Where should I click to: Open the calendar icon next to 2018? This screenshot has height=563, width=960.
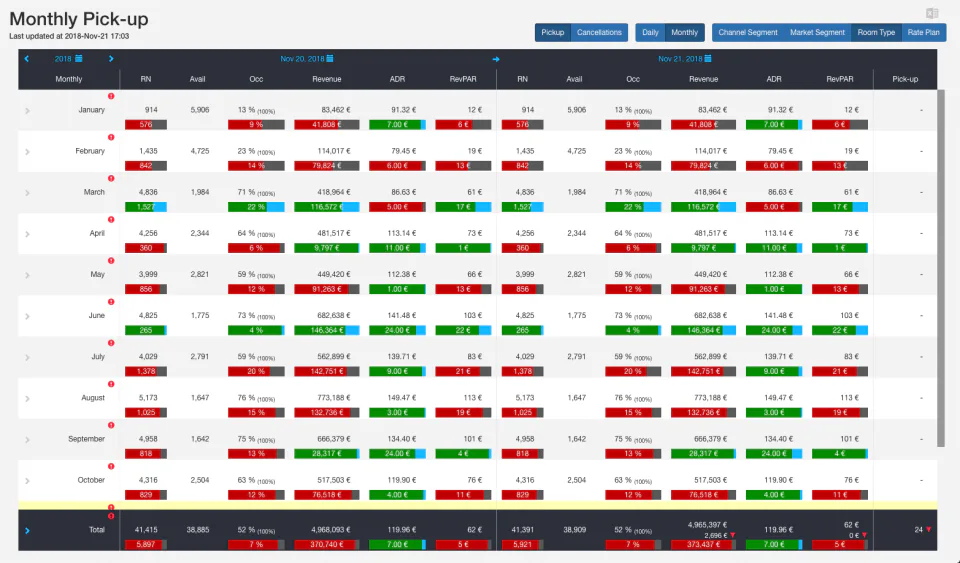[78, 59]
